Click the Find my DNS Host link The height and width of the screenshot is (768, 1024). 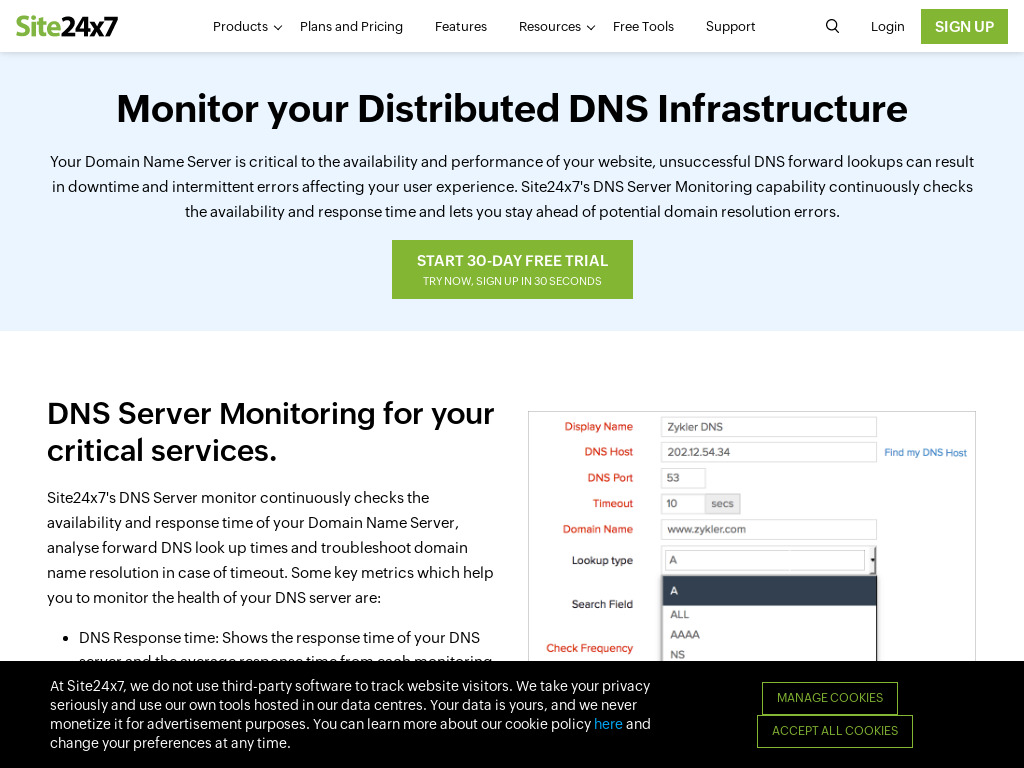click(925, 453)
